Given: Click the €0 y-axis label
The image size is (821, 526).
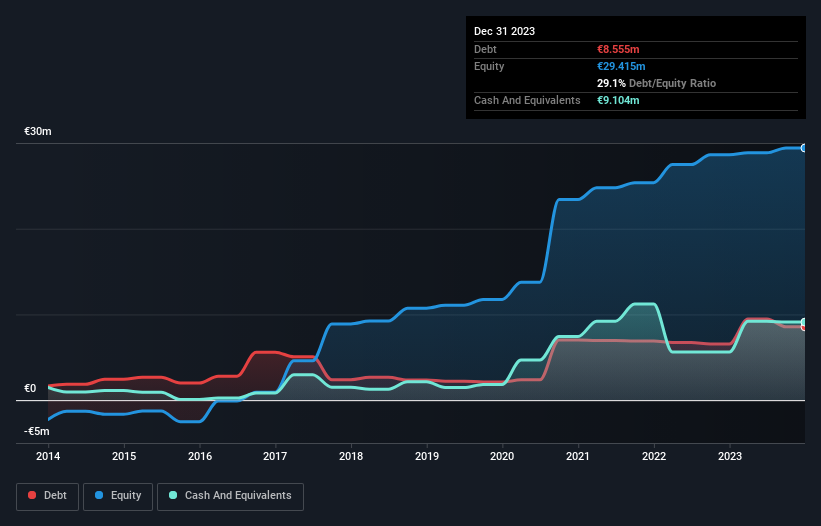Looking at the screenshot, I should pyautogui.click(x=30, y=388).
